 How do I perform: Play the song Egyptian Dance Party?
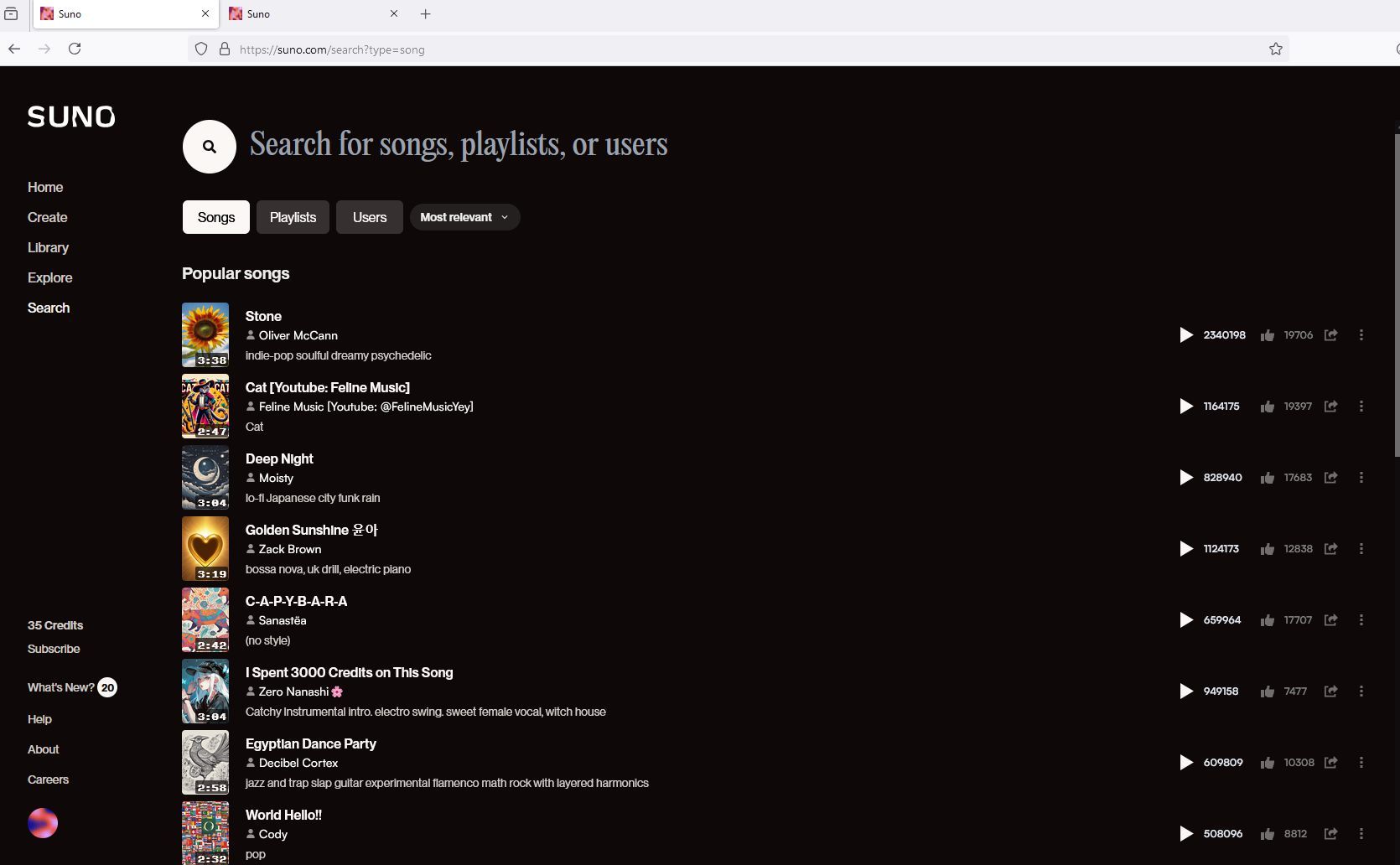pyautogui.click(x=1186, y=763)
